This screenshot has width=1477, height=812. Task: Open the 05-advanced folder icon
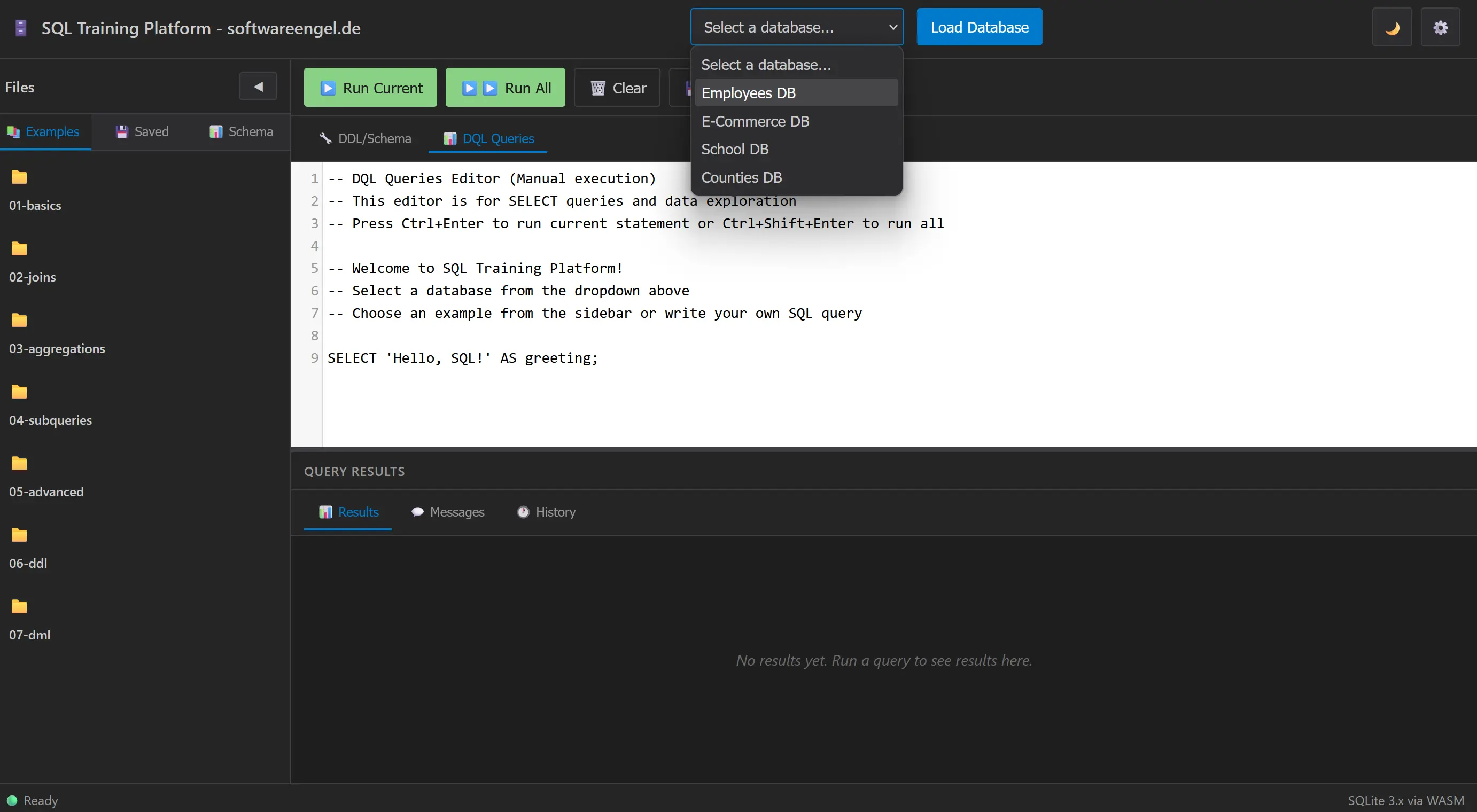click(19, 464)
